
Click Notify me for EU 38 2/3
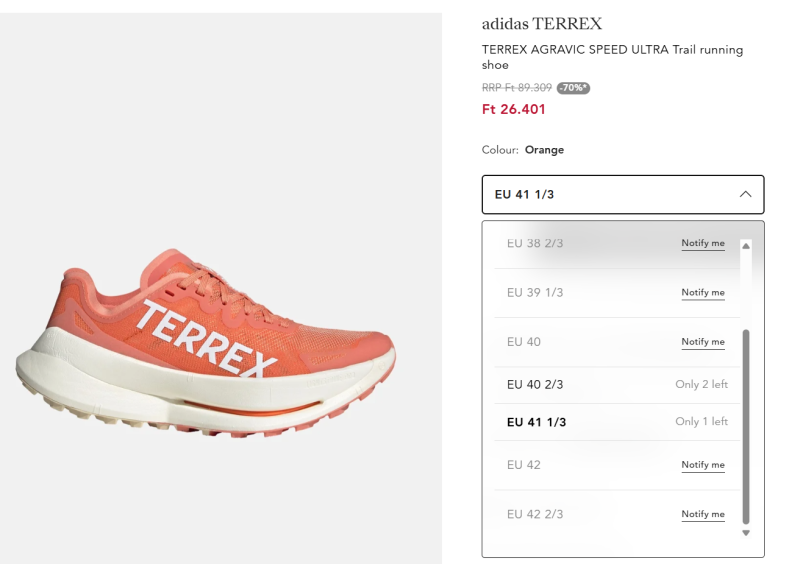(x=703, y=244)
